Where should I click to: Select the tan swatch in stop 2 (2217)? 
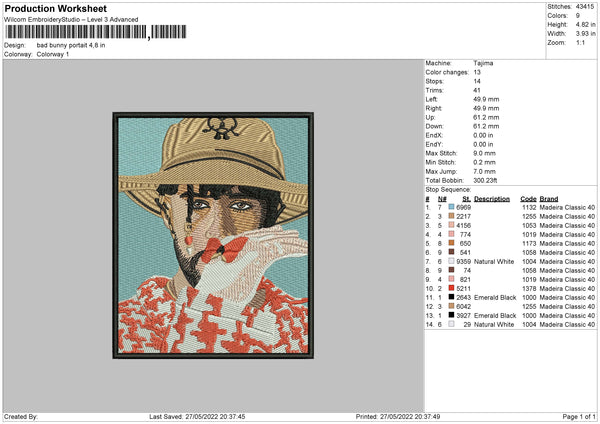pos(451,216)
